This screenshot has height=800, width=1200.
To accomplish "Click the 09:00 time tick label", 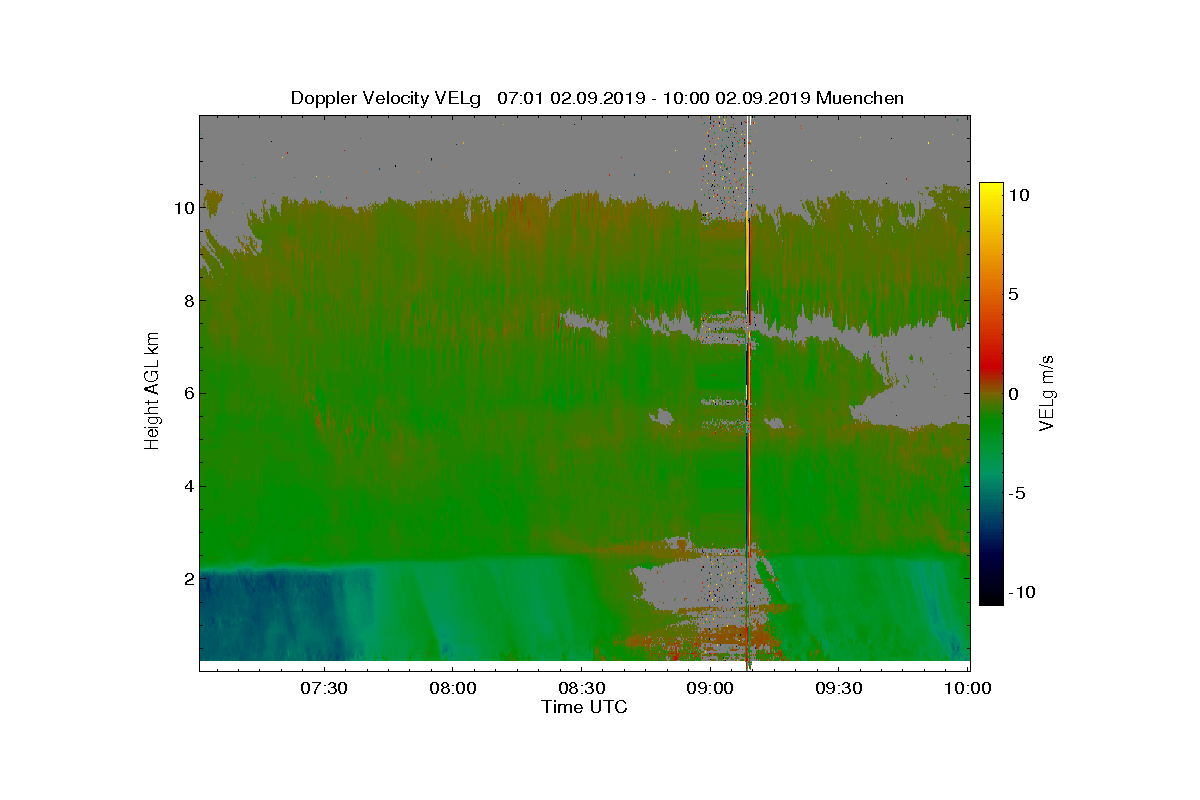I will tap(711, 688).
